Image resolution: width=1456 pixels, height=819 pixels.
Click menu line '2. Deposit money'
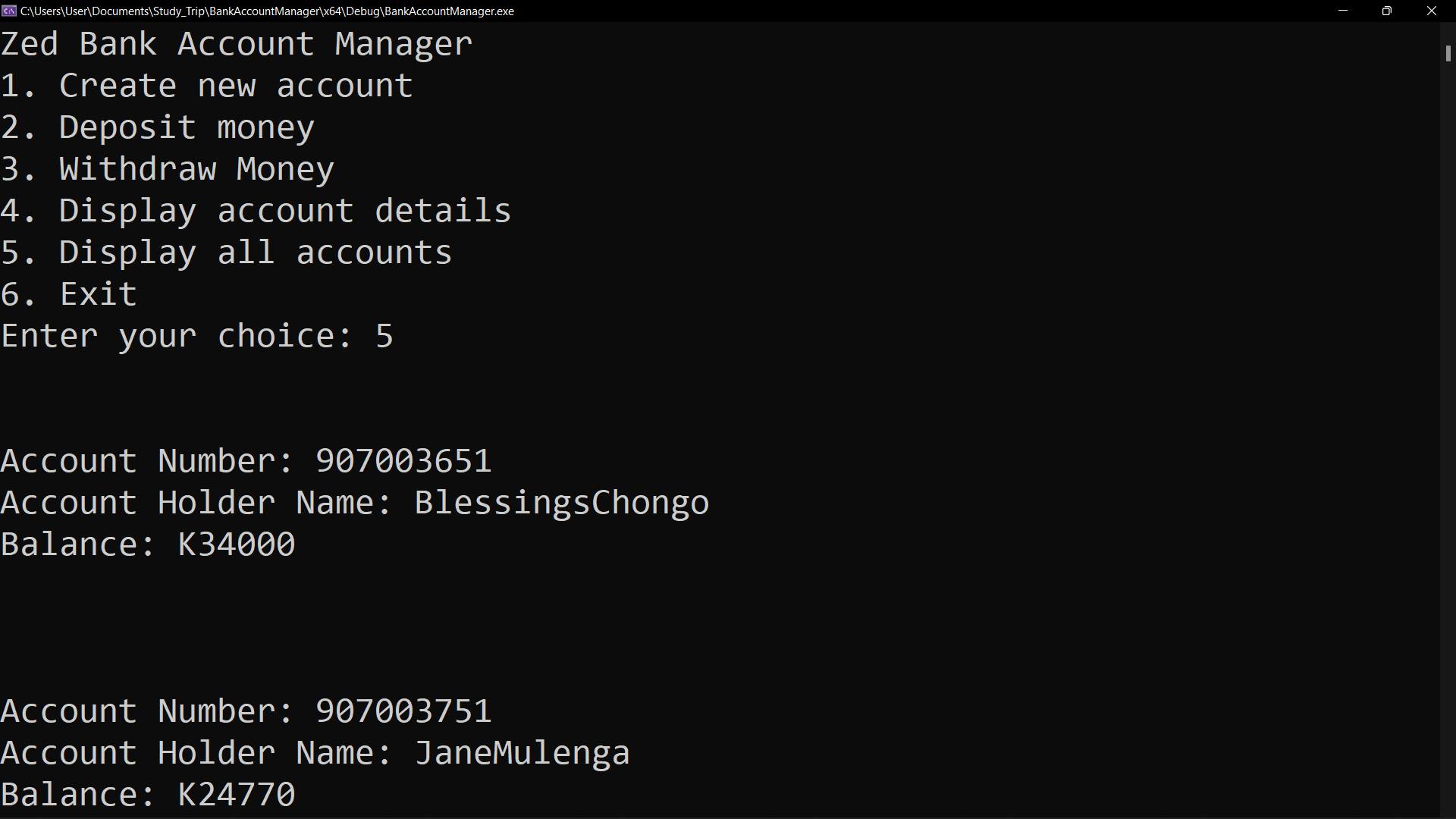158,127
